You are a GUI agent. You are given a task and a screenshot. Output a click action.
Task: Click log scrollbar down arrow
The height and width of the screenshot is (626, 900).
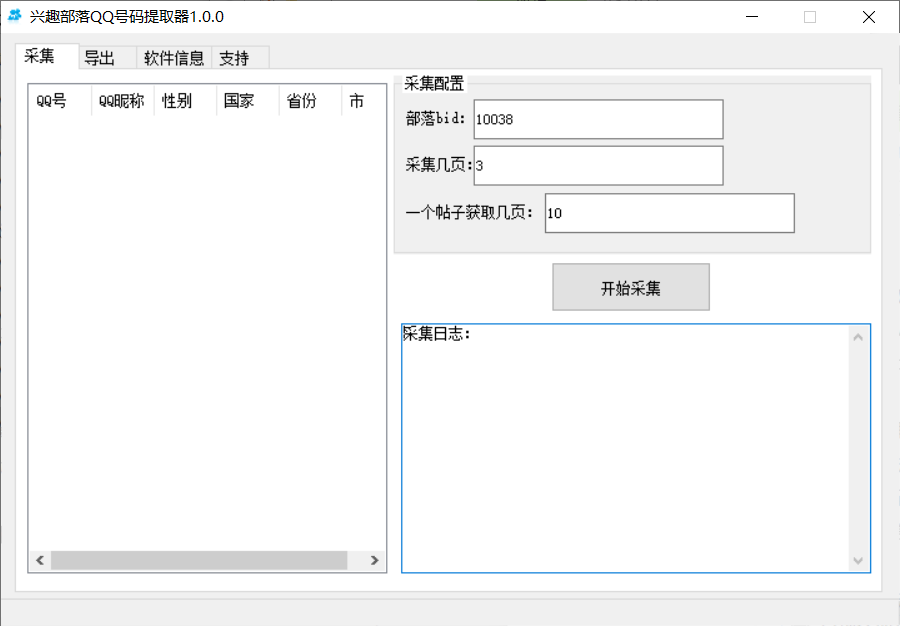click(858, 561)
